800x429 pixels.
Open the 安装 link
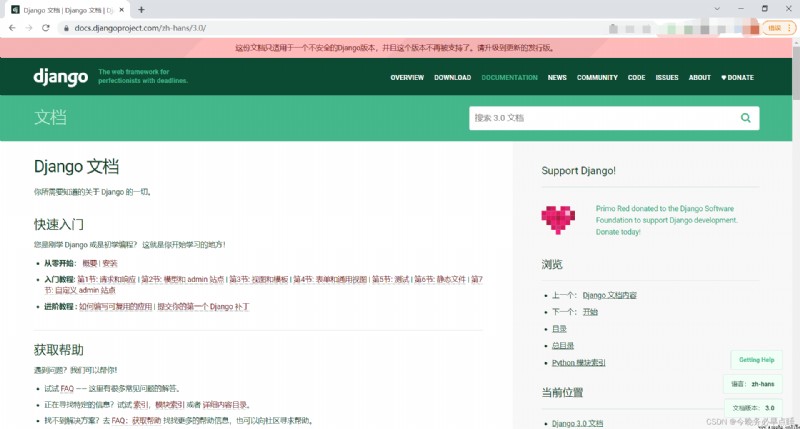110,263
